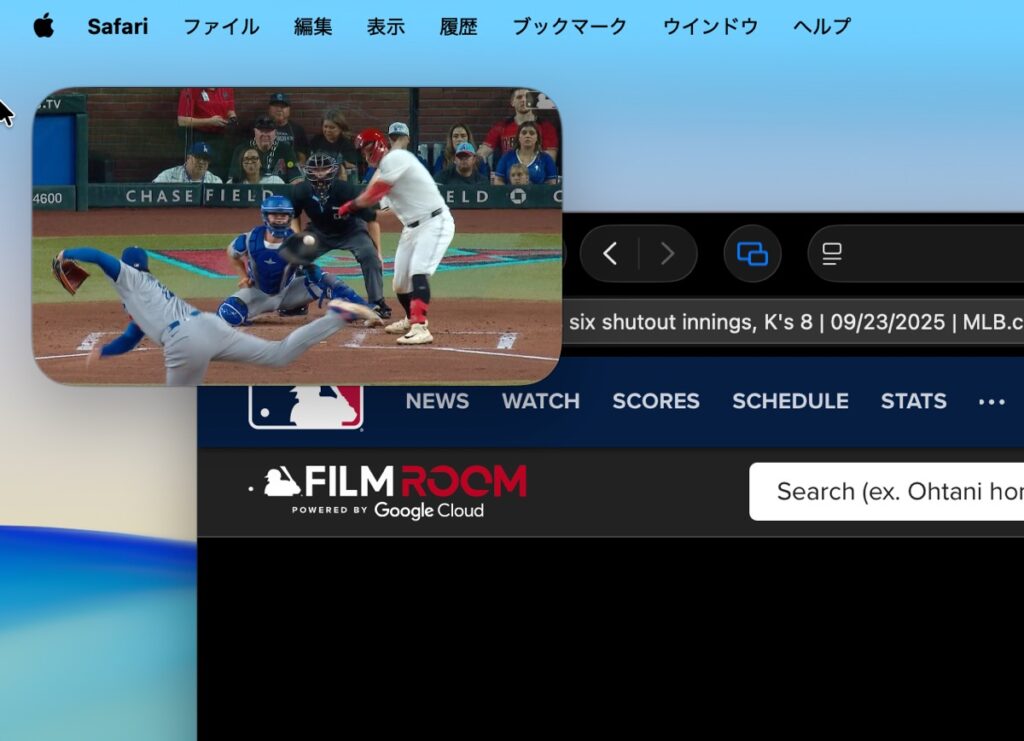Click the MLB logo in site header
The image size is (1024, 741).
point(306,406)
